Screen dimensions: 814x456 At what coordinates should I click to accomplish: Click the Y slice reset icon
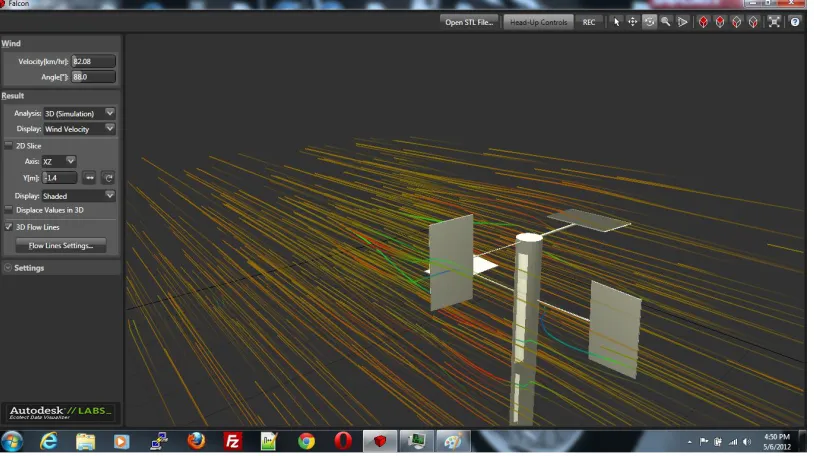[x=109, y=179]
